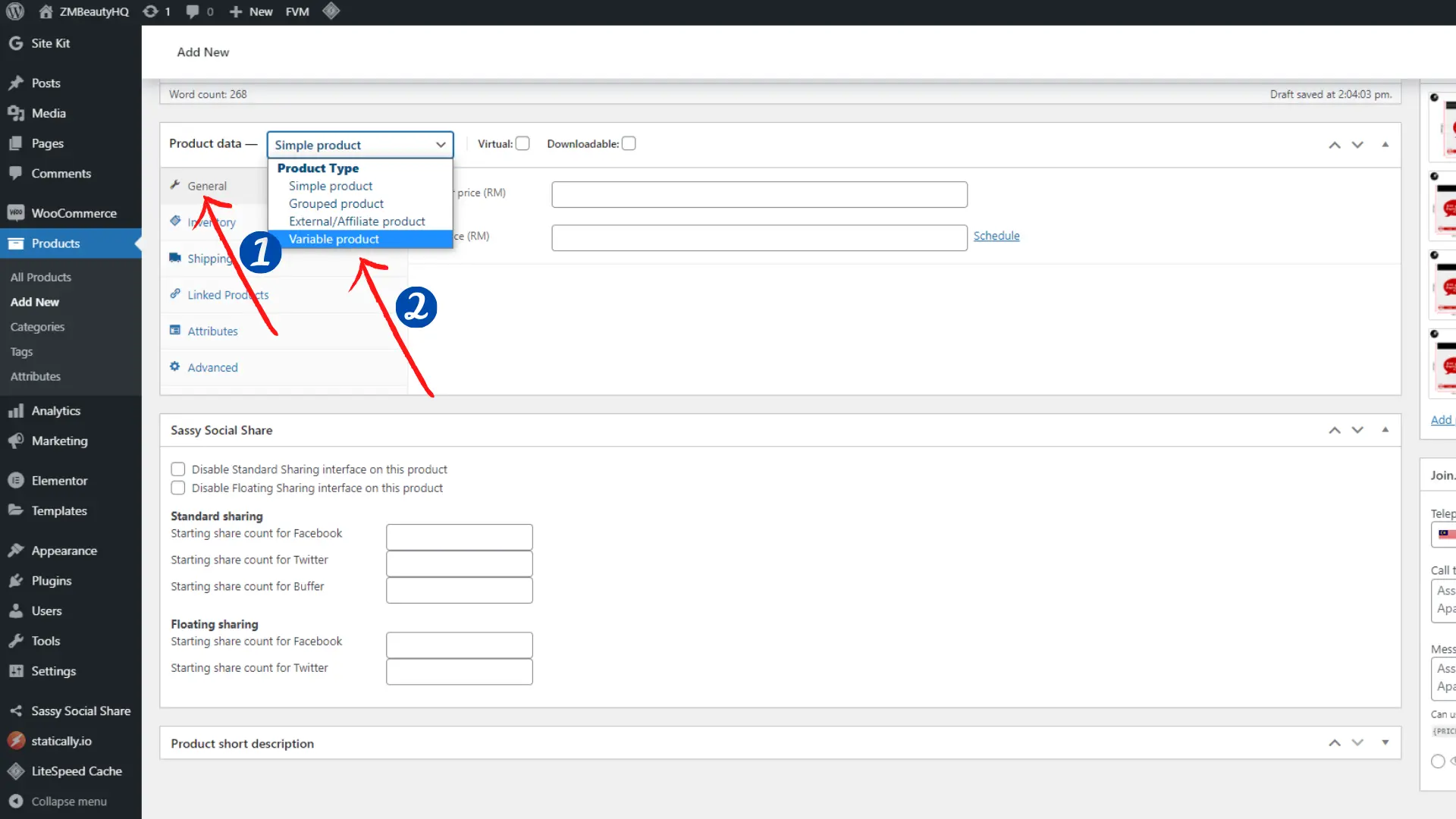Viewport: 1456px width, 819px height.
Task: Open the ZMBeautyHQ site home icon
Action: click(45, 11)
